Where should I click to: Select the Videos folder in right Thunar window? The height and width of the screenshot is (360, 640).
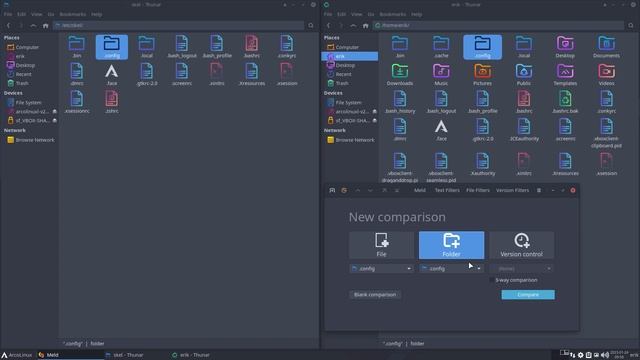607,75
